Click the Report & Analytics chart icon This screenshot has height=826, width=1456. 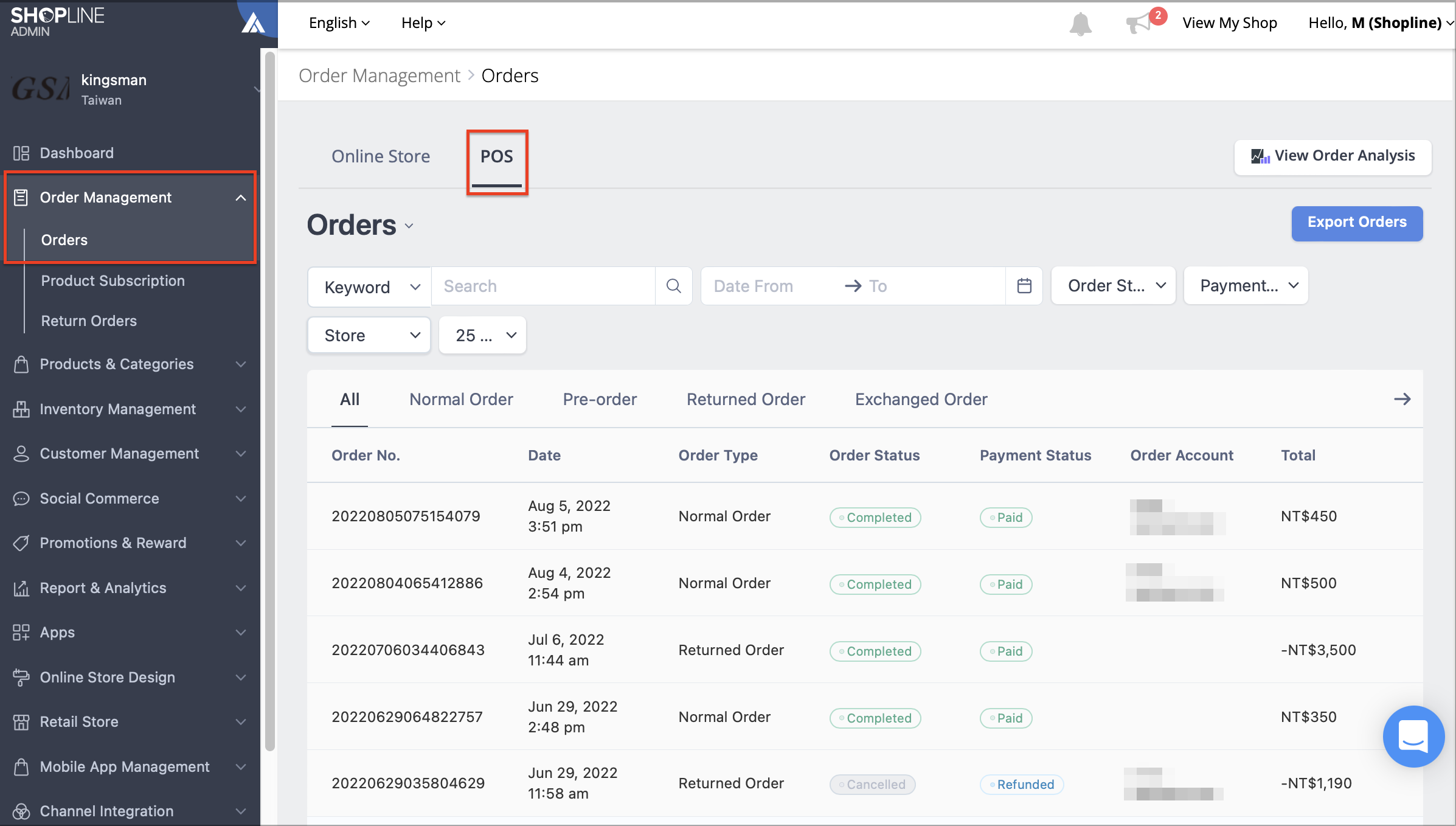tap(21, 588)
